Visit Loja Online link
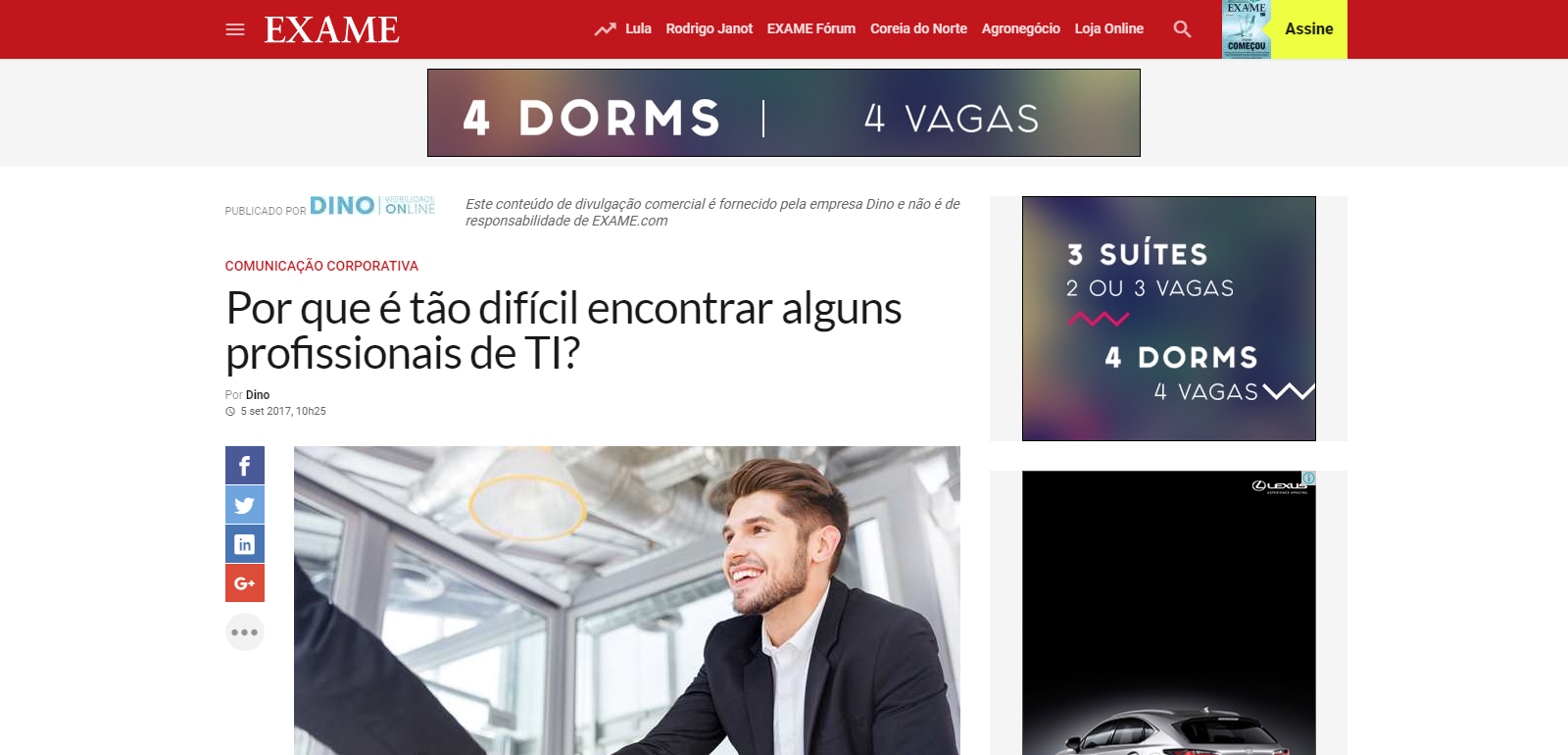 (x=1109, y=28)
